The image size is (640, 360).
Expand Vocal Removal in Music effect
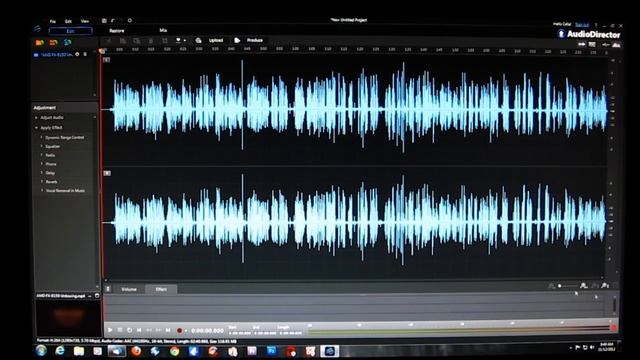(x=42, y=190)
